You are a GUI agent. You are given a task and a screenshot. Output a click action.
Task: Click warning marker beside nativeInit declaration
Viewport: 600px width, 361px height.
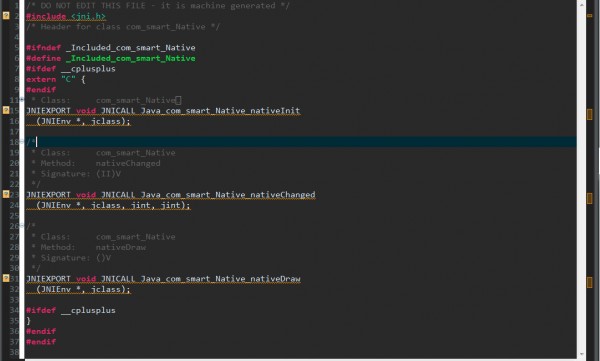click(x=6, y=110)
